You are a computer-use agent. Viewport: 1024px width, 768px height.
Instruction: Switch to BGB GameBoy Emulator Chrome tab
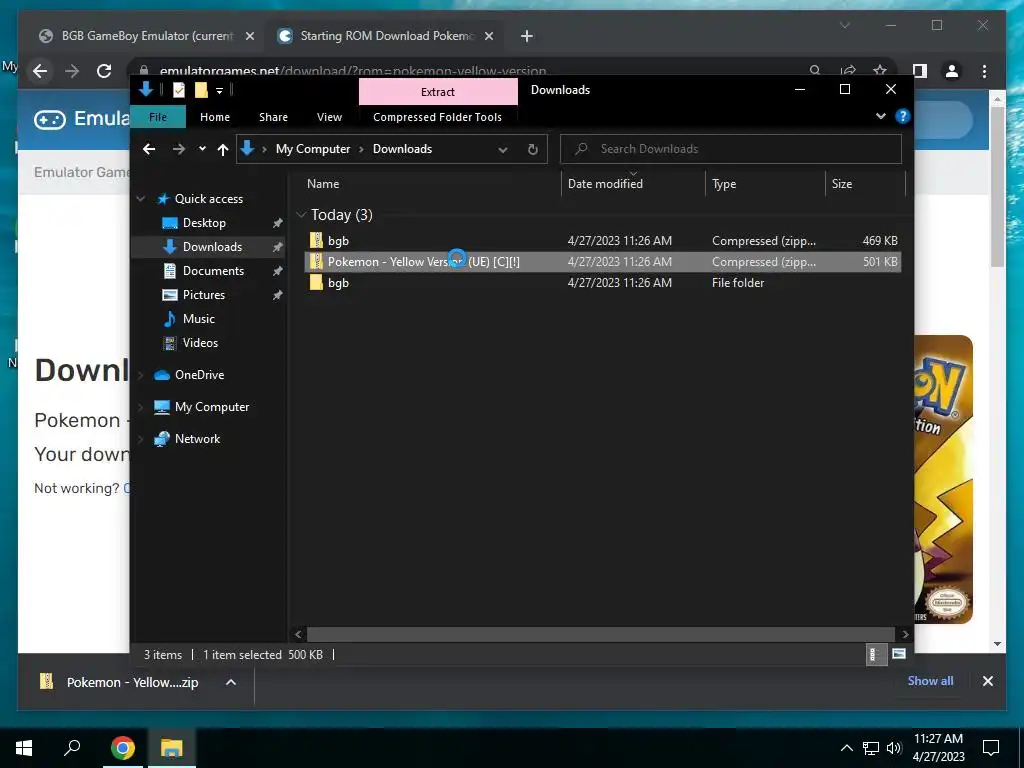pos(146,36)
